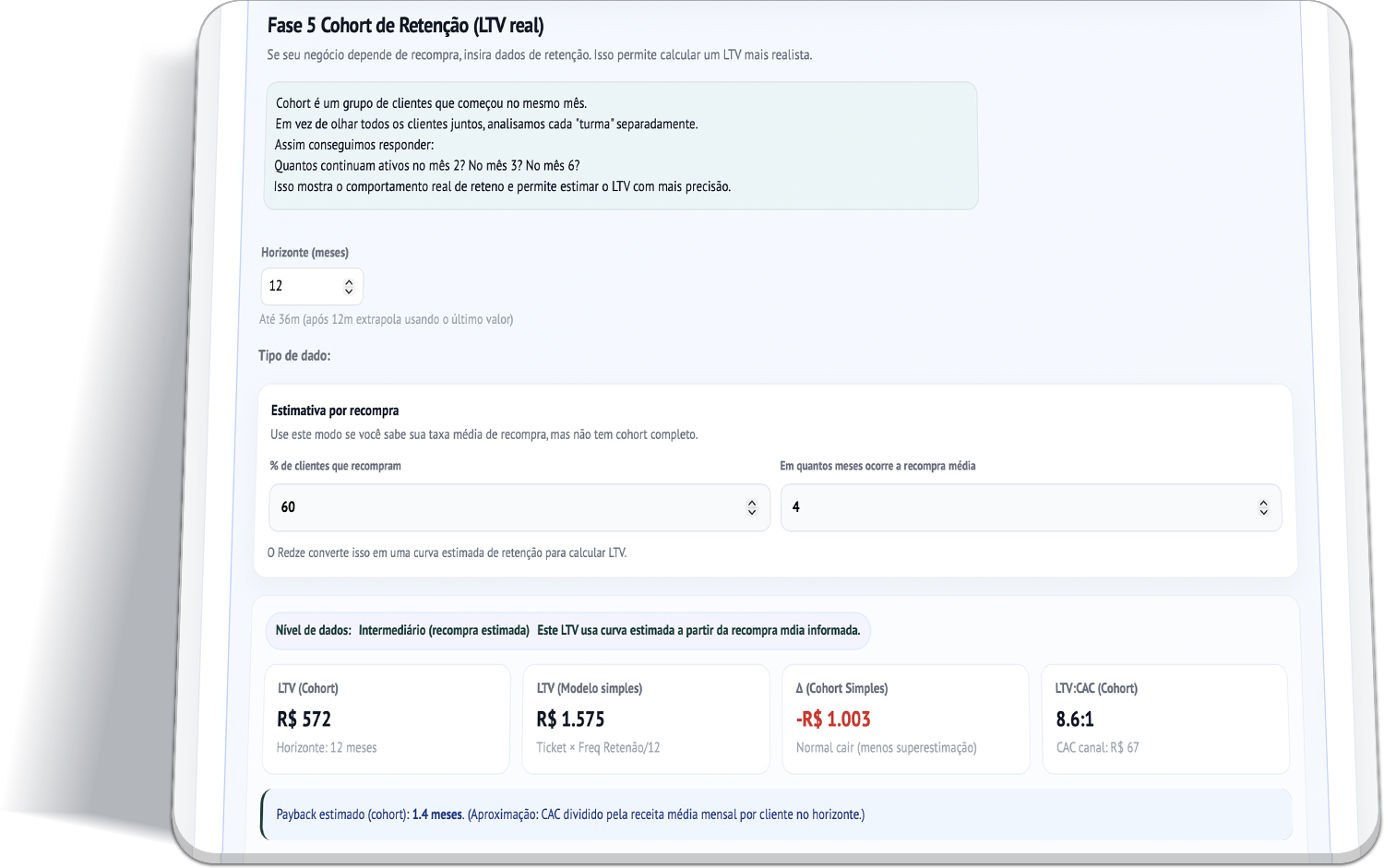Click the Até 36m extrapolation hint text
1384x868 pixels.
tap(386, 319)
